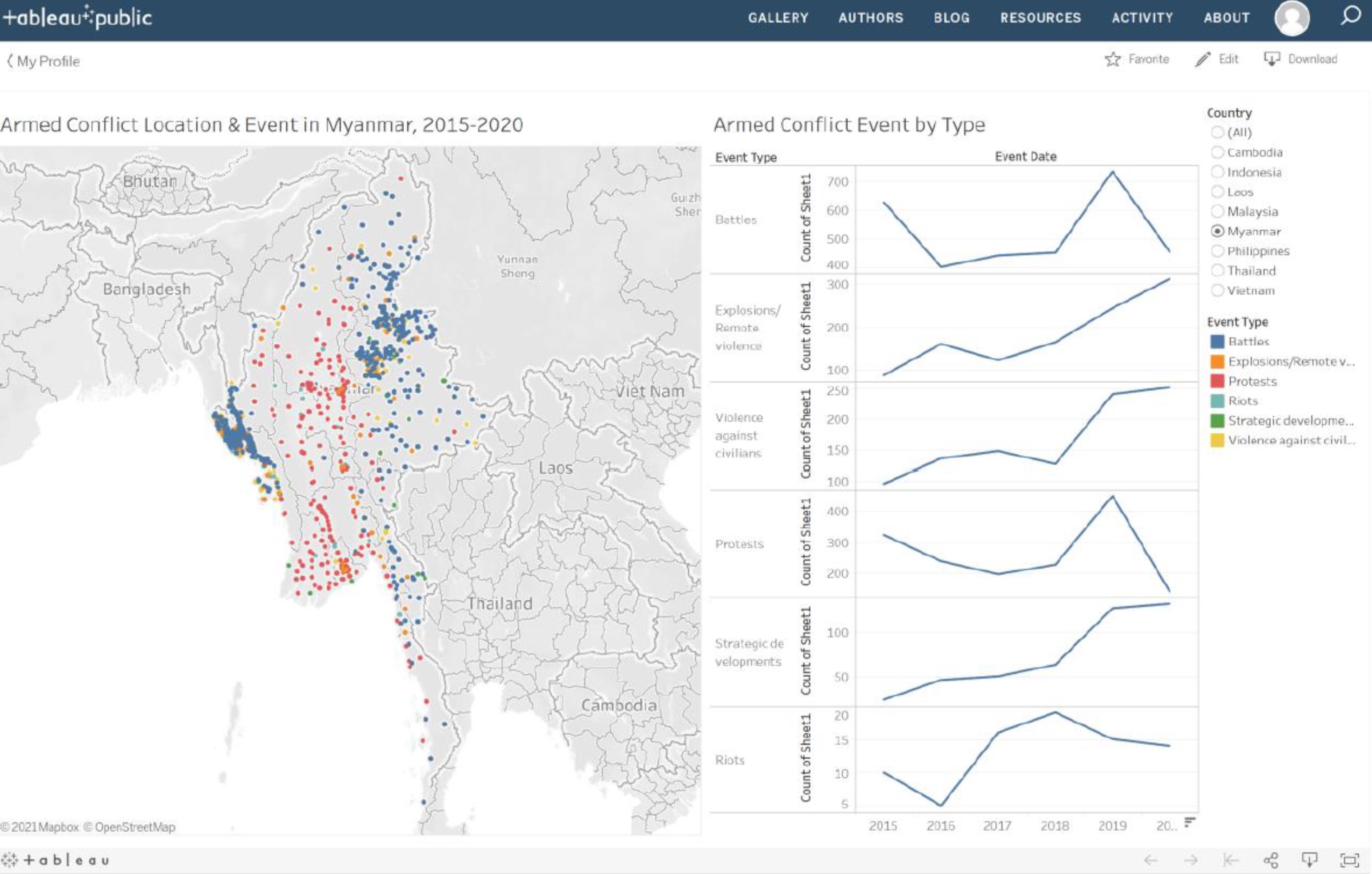1372x874 pixels.
Task: Click the Tableau Public logo
Action: (x=78, y=17)
